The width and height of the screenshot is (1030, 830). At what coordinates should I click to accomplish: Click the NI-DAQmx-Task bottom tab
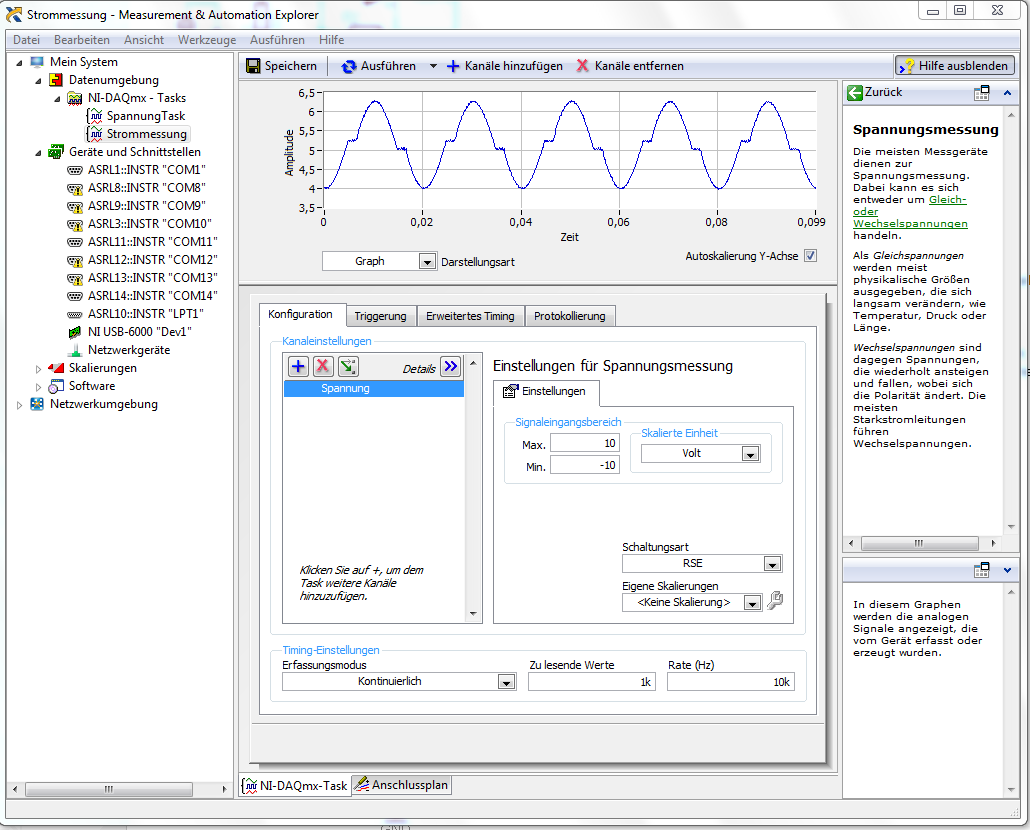tap(295, 785)
